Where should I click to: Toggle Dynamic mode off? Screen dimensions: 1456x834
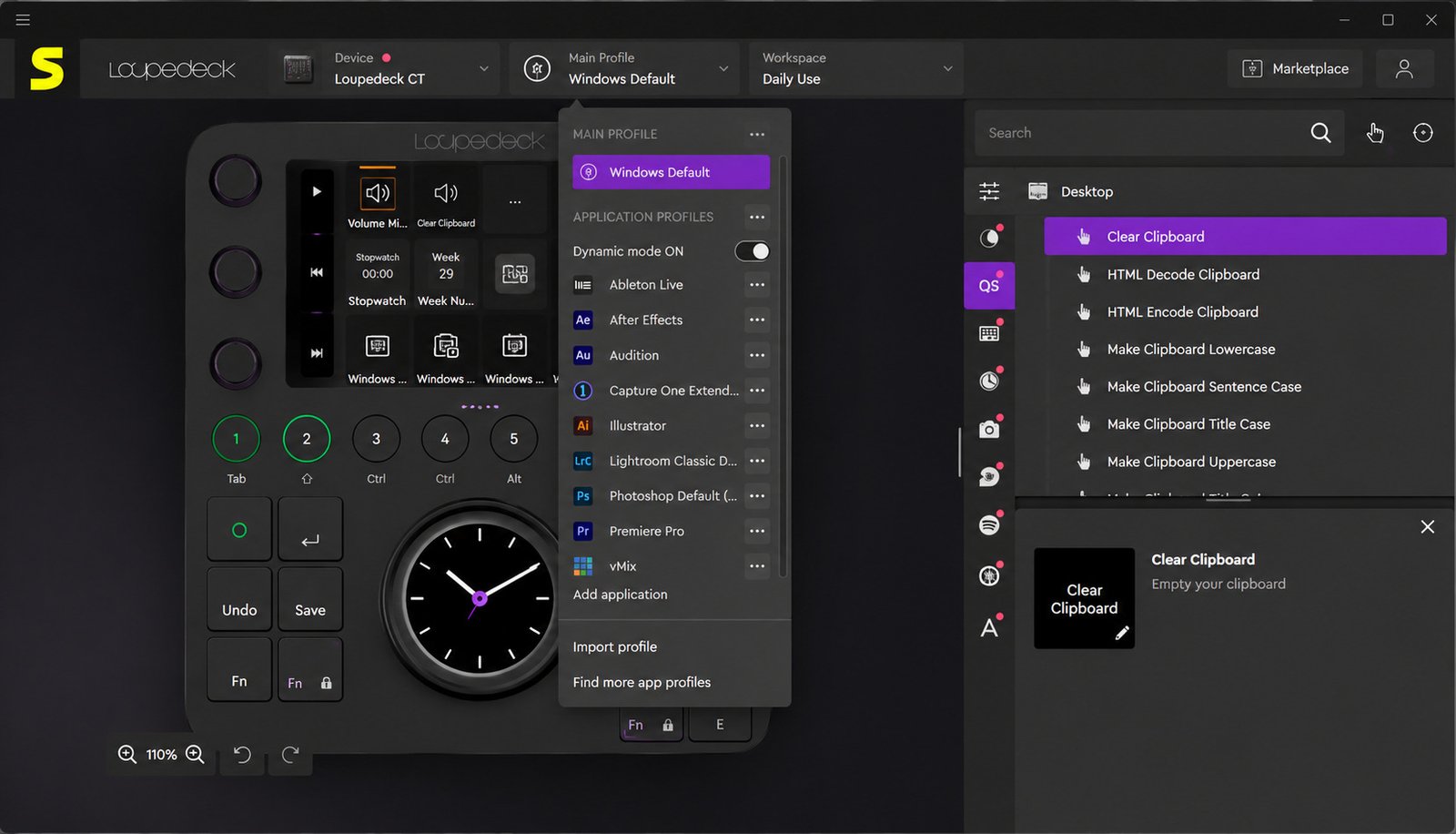pyautogui.click(x=752, y=251)
